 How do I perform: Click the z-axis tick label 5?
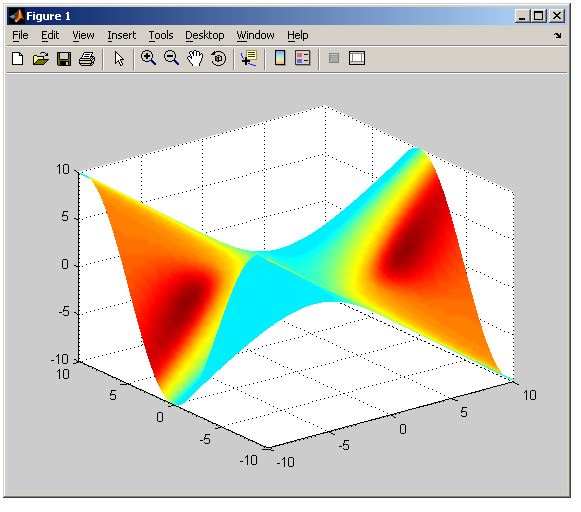coord(65,216)
